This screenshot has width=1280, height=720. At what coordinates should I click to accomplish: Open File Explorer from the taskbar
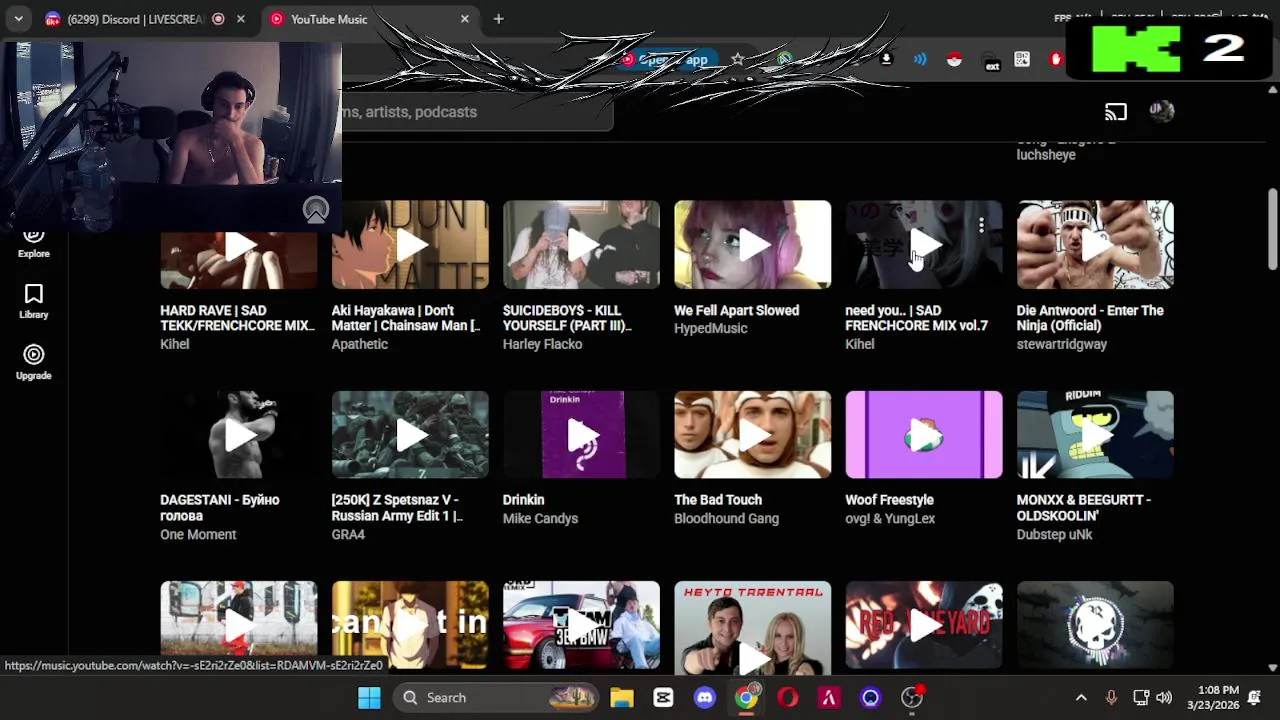tap(622, 698)
